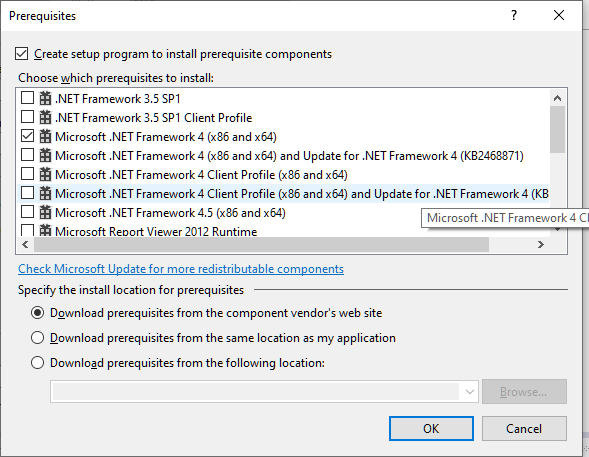This screenshot has height=457, width=589.
Task: Select Download prerequisites from the following location
Action: [x=37, y=363]
